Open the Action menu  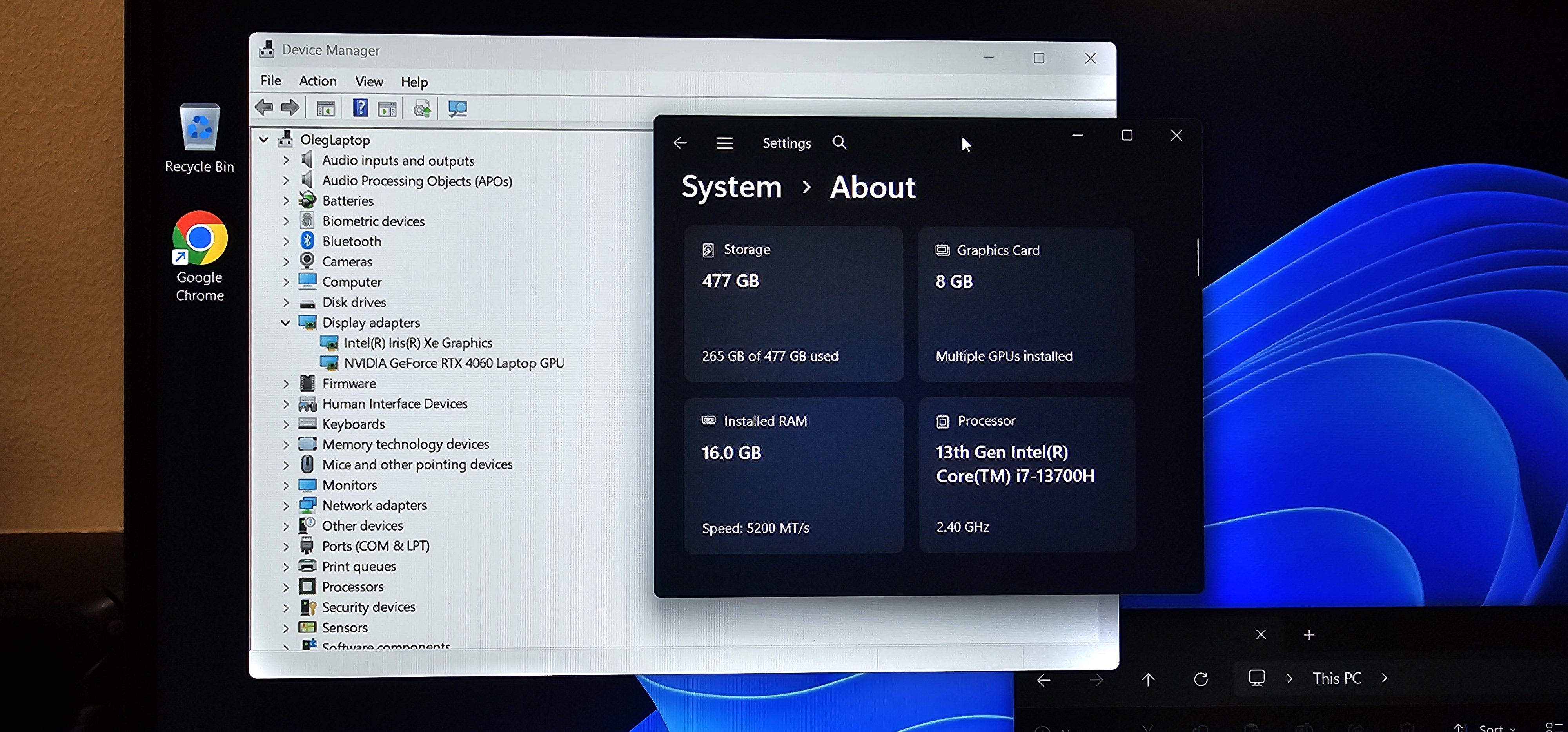(x=317, y=81)
